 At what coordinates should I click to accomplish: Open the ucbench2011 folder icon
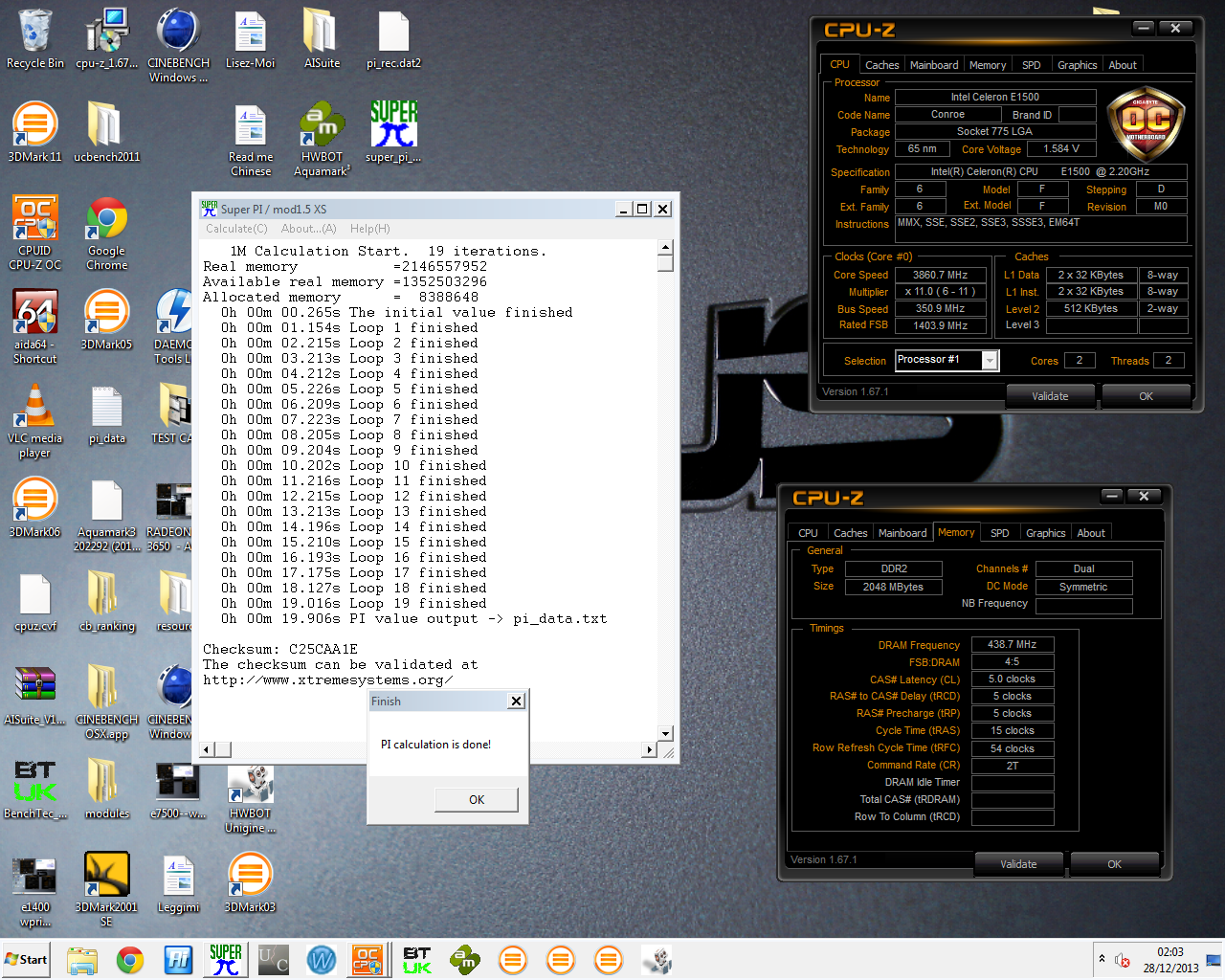point(106,131)
